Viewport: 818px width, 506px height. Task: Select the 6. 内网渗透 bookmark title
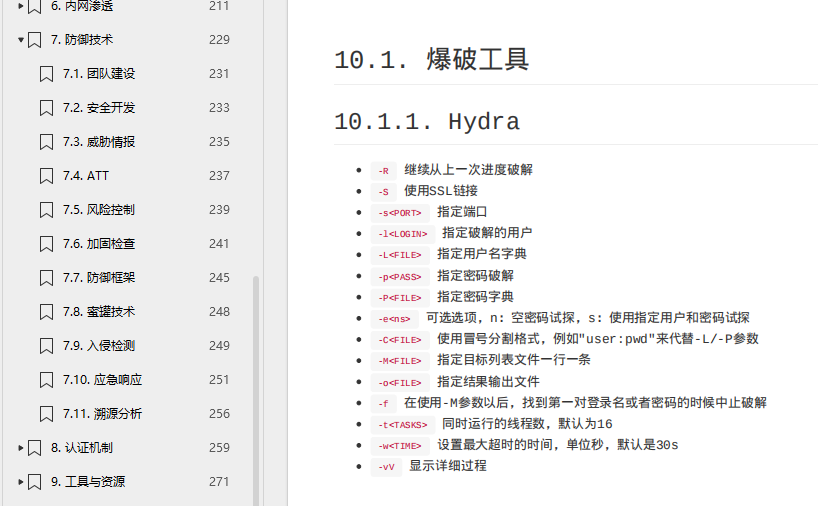tap(82, 6)
